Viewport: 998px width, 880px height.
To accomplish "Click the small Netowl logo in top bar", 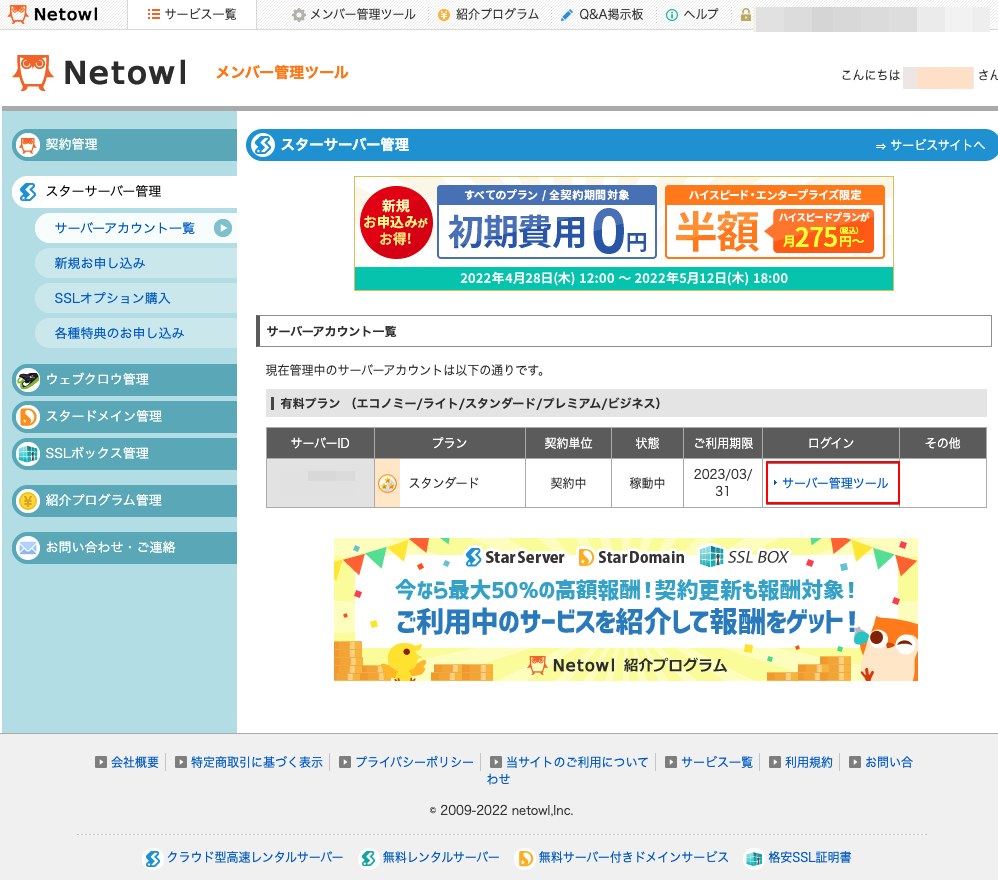I will tap(53, 14).
